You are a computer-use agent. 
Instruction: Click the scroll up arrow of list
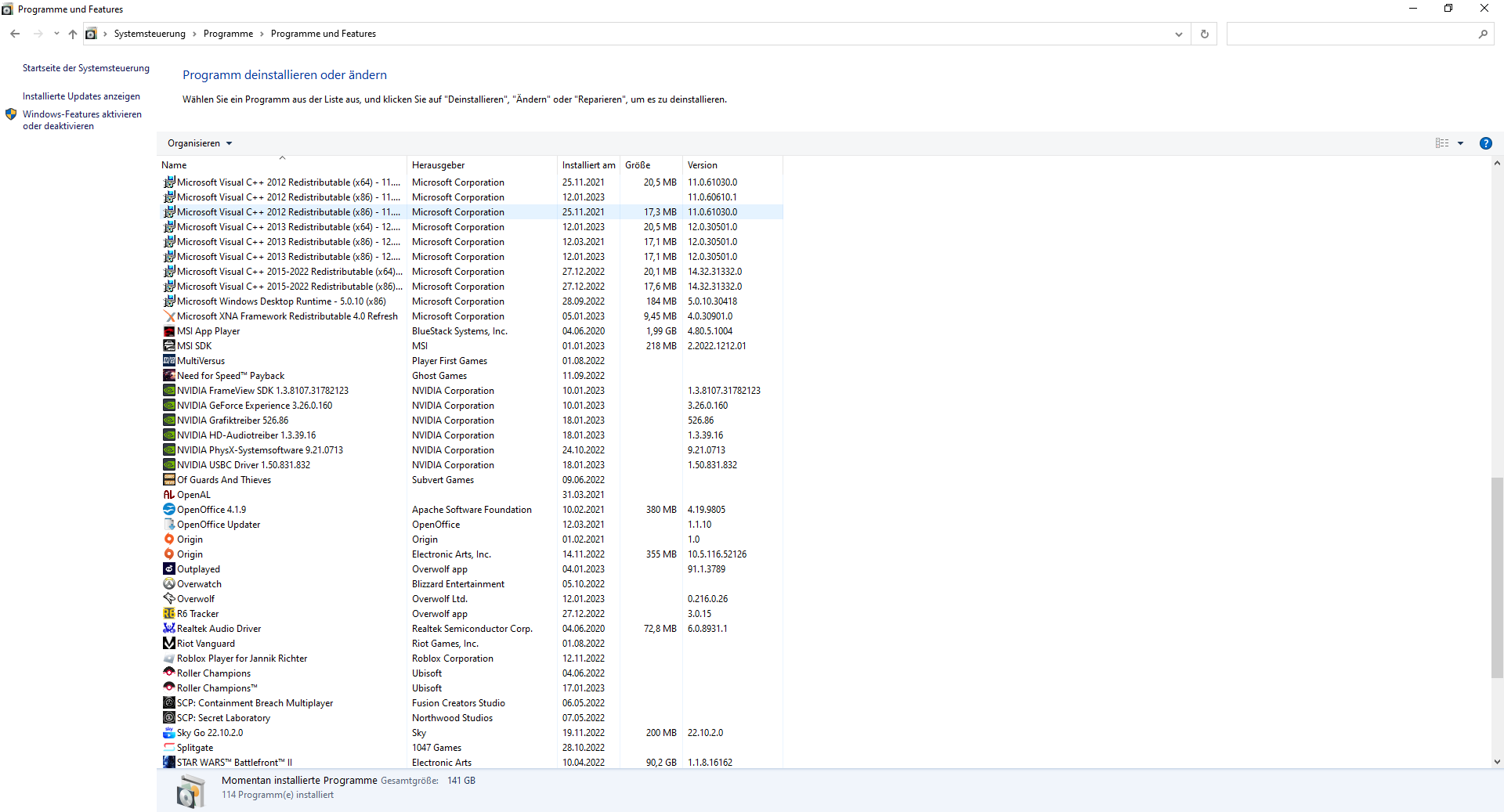coord(1497,164)
